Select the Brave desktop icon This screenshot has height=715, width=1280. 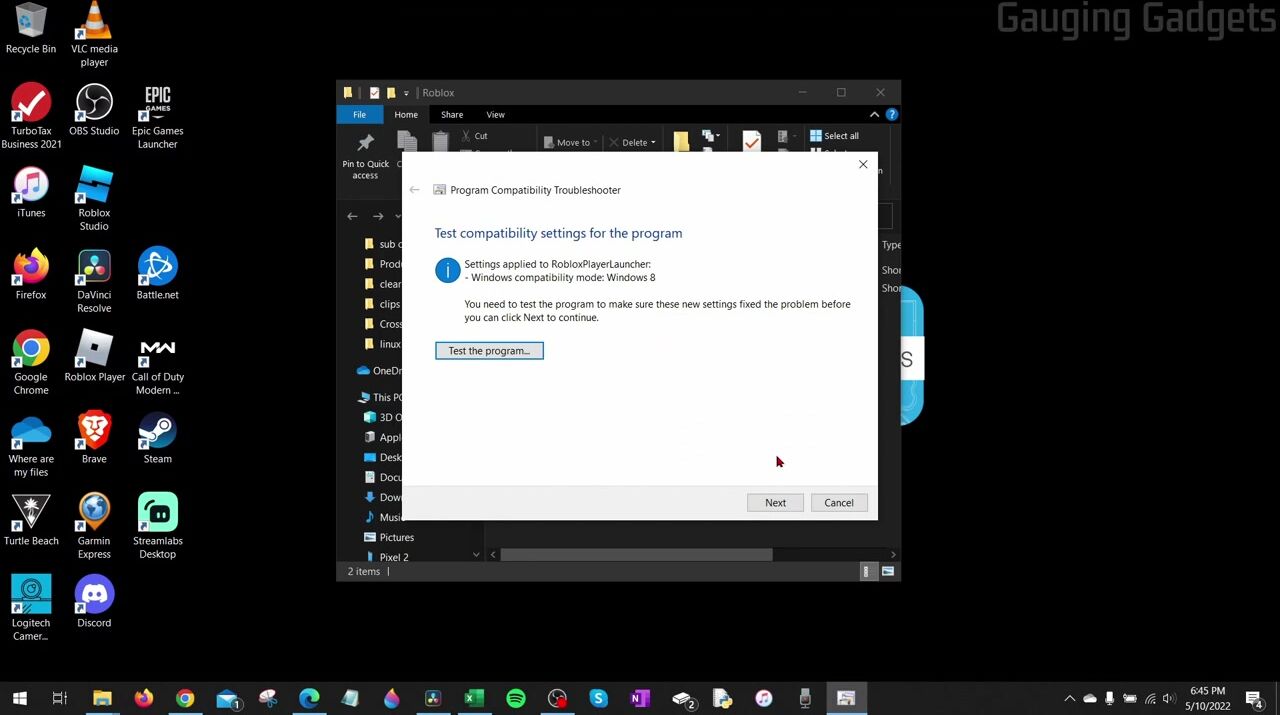pyautogui.click(x=94, y=439)
